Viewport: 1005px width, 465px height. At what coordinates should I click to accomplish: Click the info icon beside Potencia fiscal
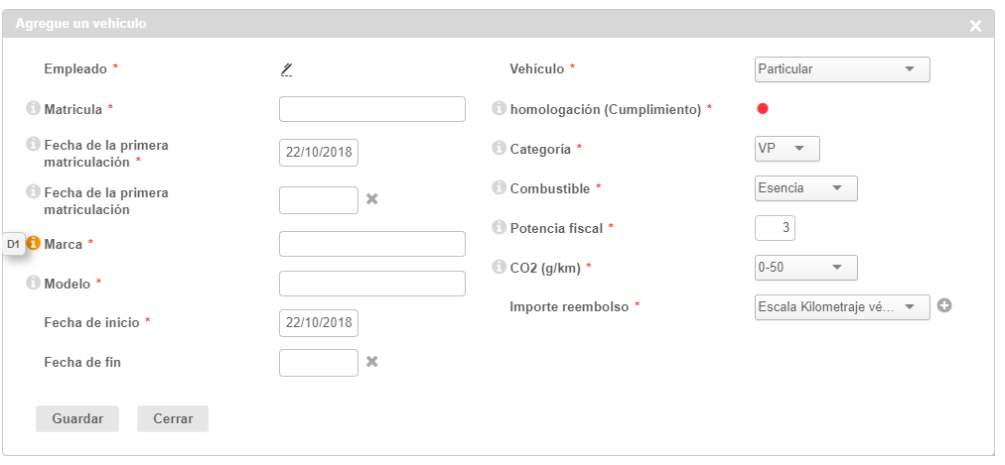pyautogui.click(x=499, y=228)
